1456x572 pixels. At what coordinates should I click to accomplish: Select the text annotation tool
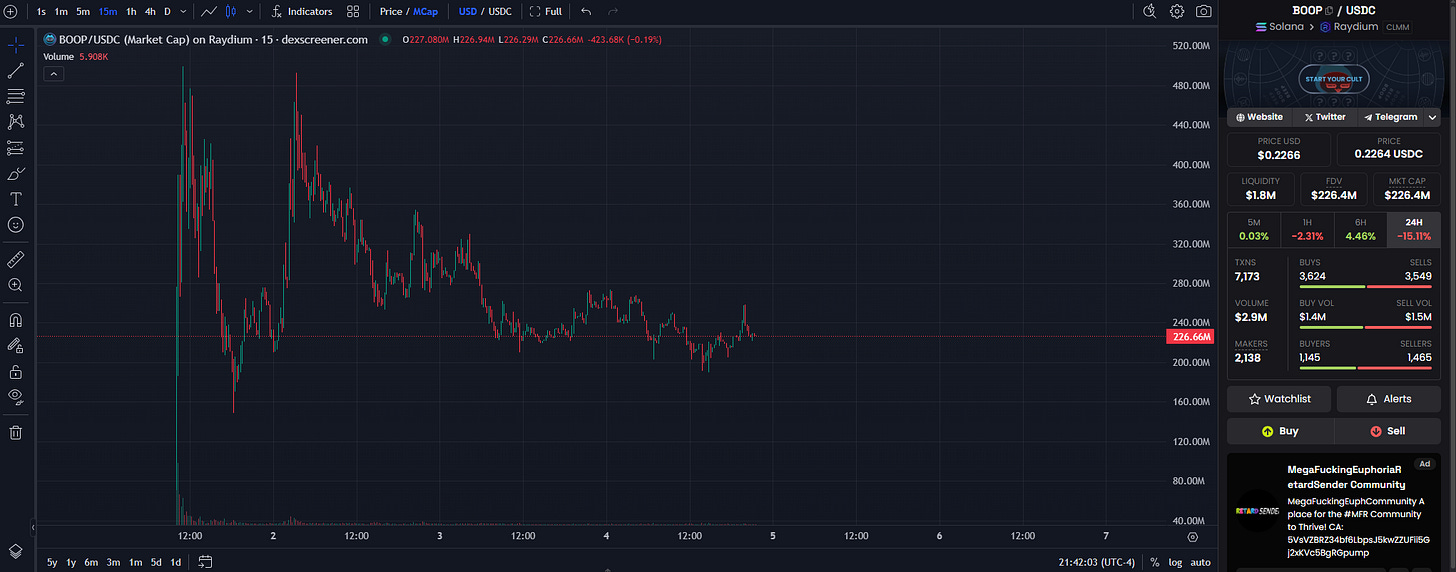(15, 200)
